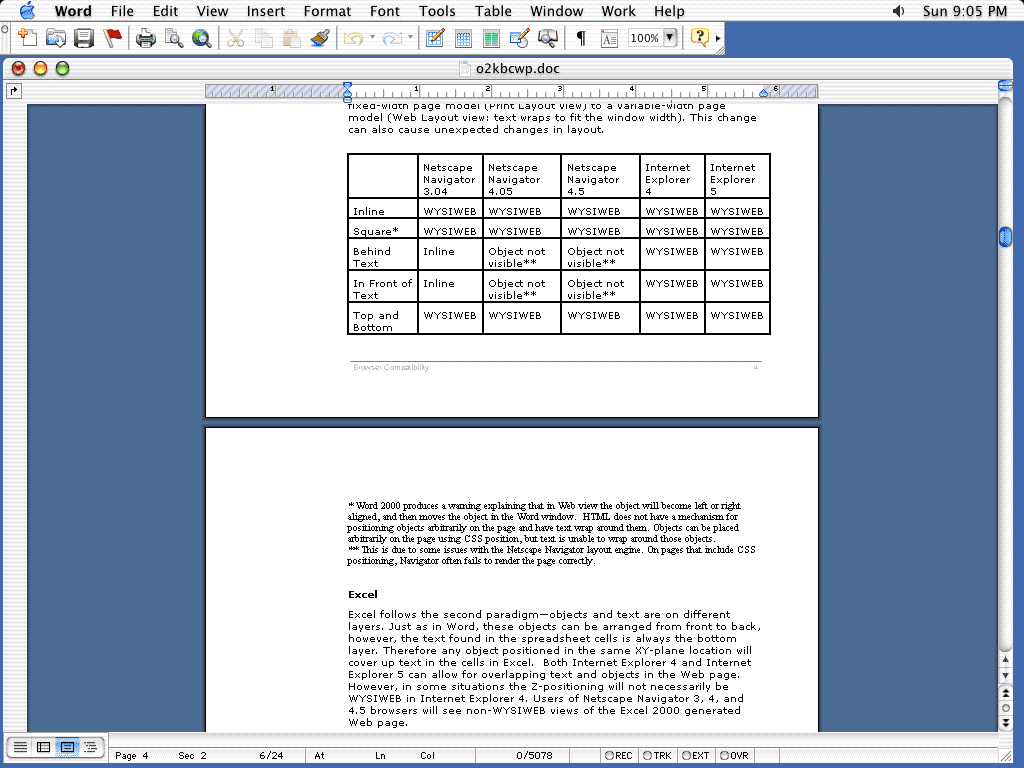Activate the Format Painter brush
Screen dimensions: 1024x768
tap(319, 38)
